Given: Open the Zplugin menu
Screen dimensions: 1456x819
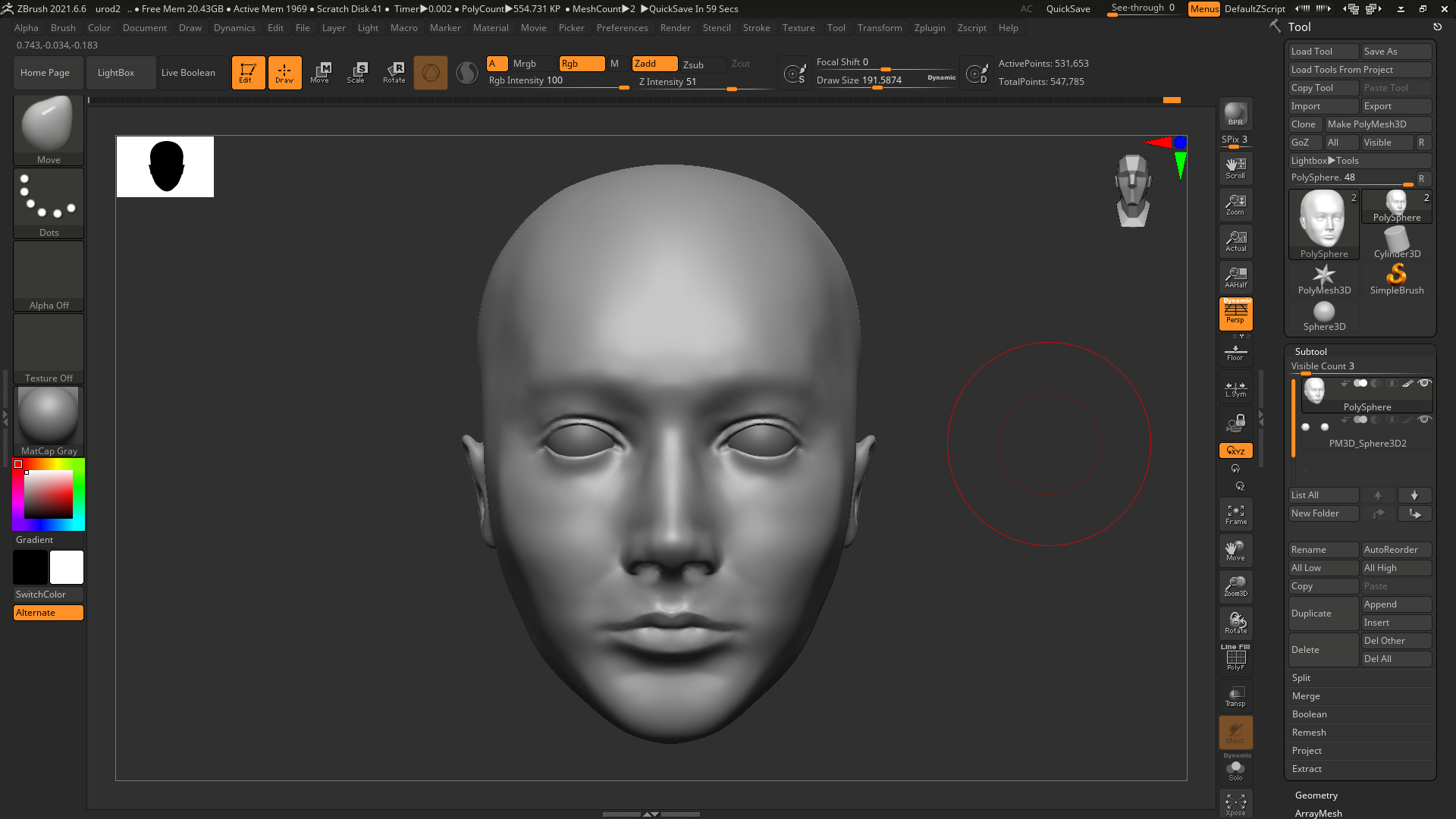Looking at the screenshot, I should coord(929,28).
